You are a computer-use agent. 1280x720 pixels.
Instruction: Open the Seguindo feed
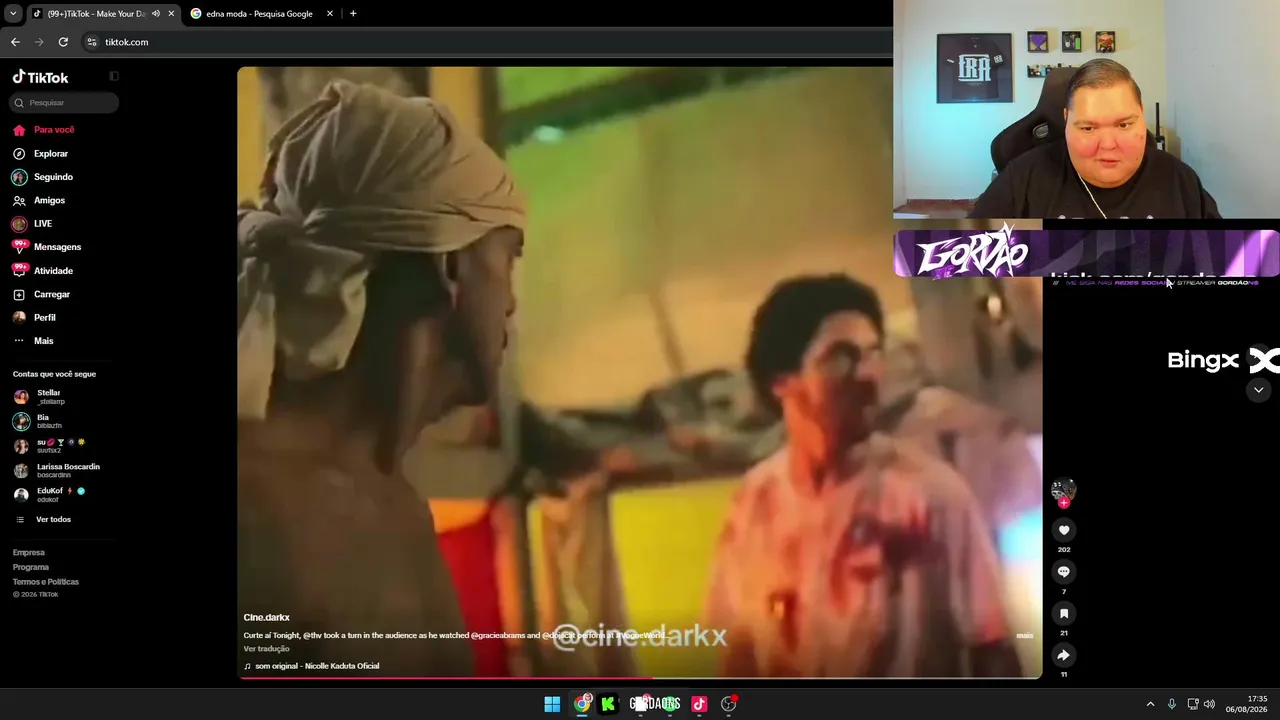pyautogui.click(x=42, y=177)
